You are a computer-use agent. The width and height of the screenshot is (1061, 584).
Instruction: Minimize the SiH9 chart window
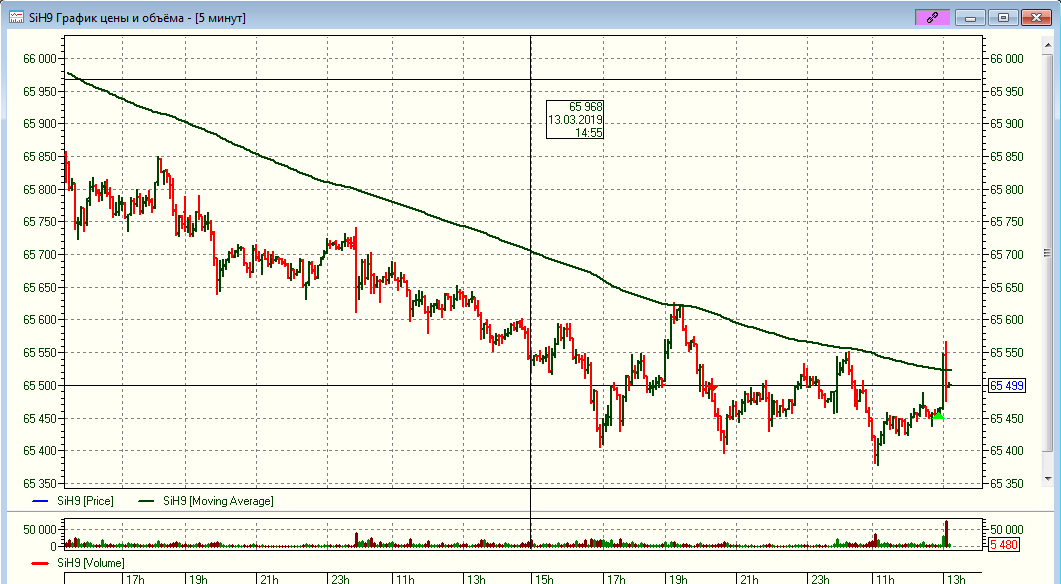click(971, 17)
